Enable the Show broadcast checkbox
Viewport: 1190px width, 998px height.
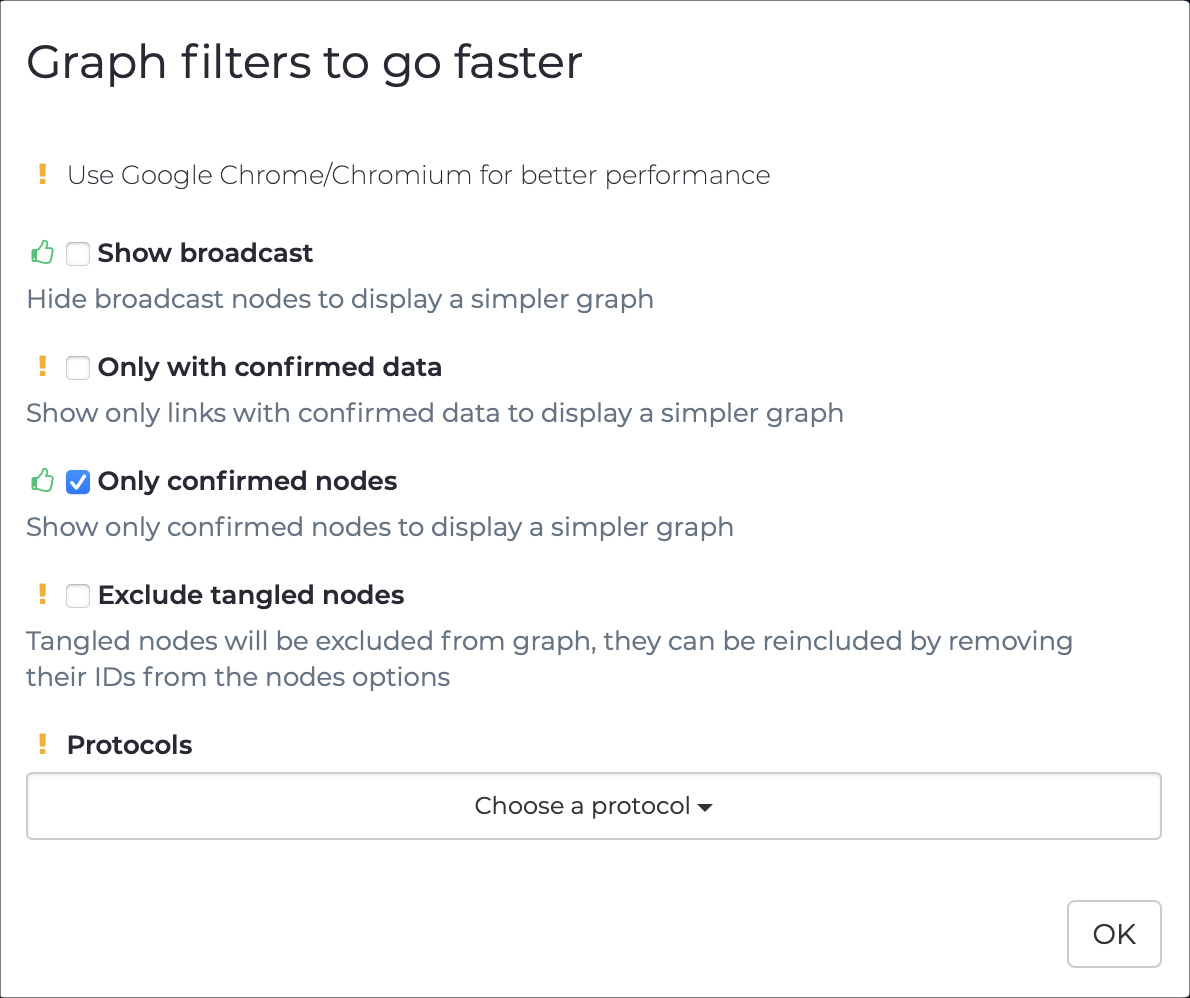[x=78, y=254]
